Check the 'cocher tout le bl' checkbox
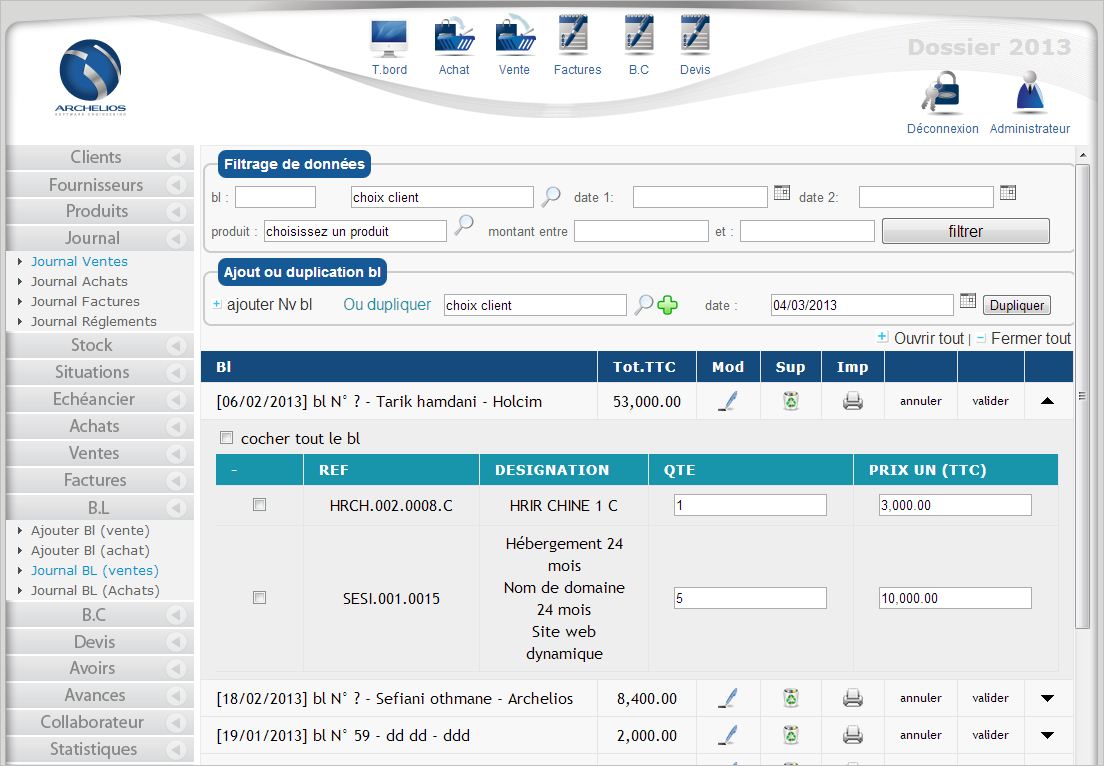 (x=226, y=438)
